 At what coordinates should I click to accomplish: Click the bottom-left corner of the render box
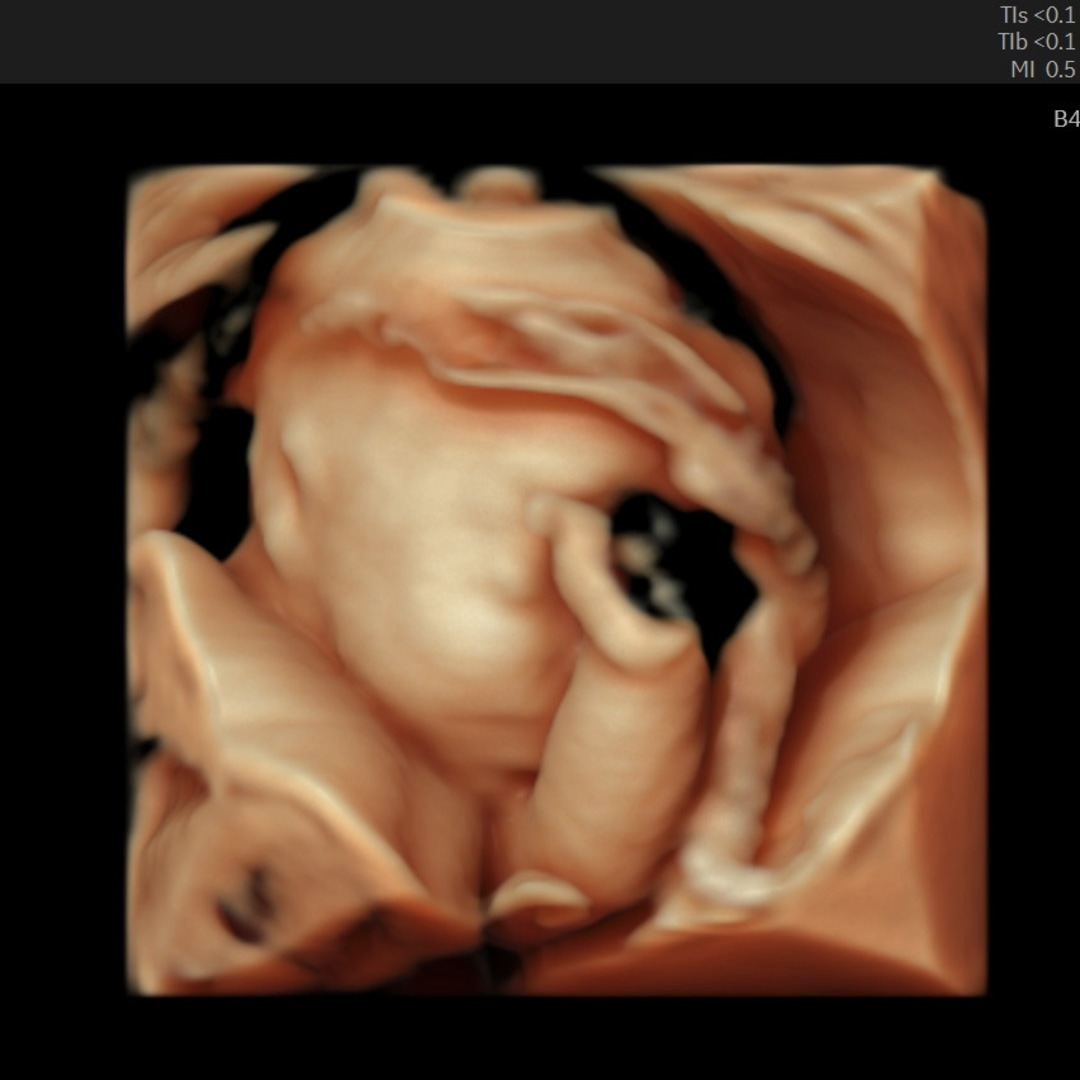tap(134, 988)
